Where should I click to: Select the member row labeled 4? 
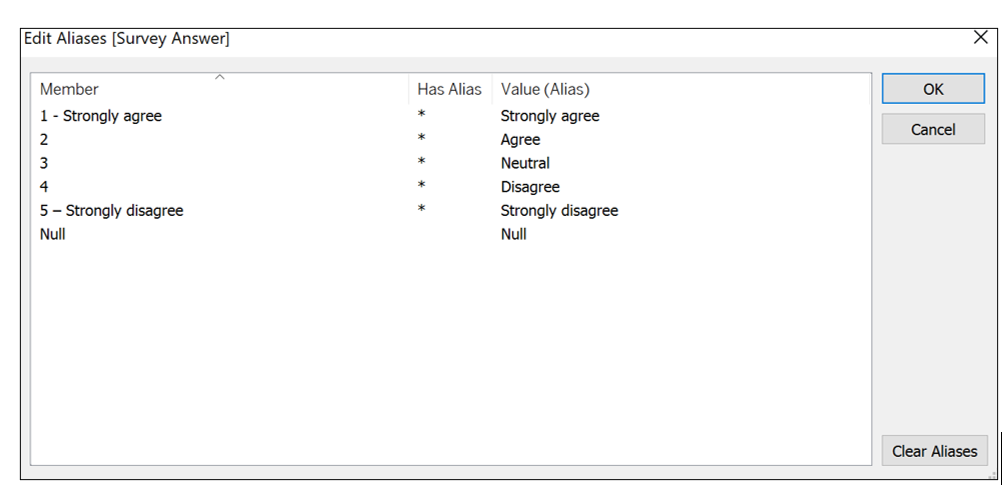[45, 187]
